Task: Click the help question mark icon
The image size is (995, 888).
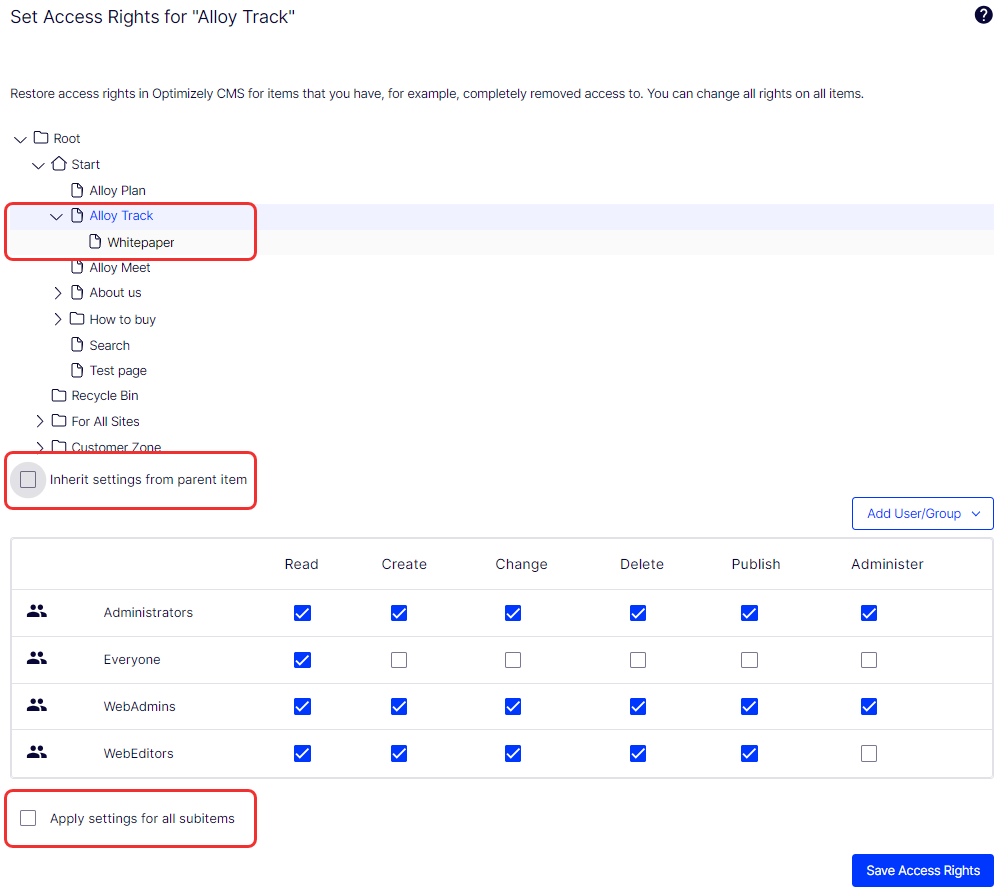Action: (x=983, y=15)
